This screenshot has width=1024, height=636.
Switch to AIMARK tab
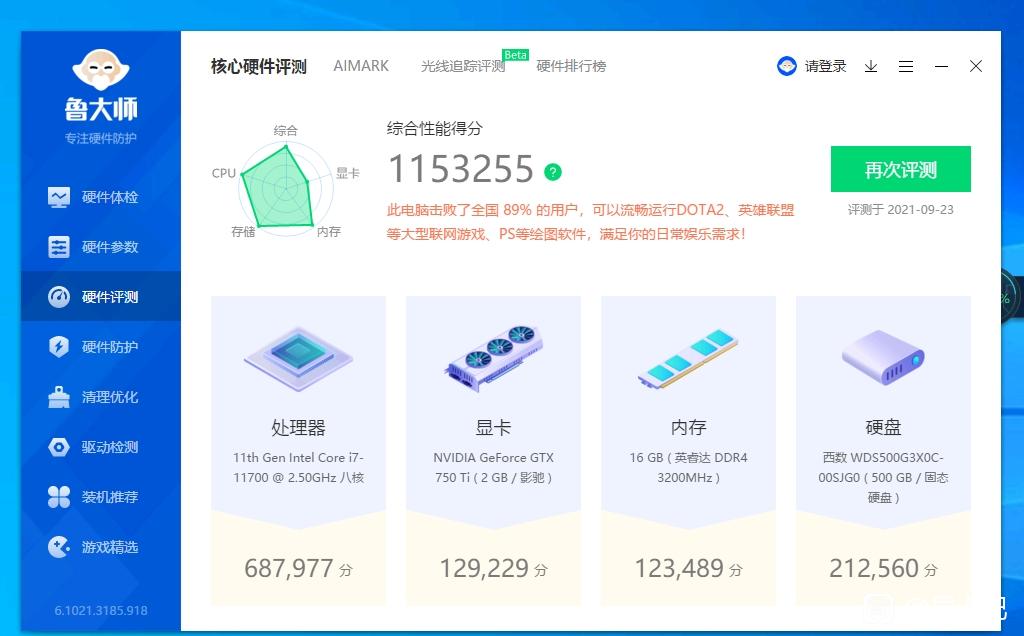361,66
